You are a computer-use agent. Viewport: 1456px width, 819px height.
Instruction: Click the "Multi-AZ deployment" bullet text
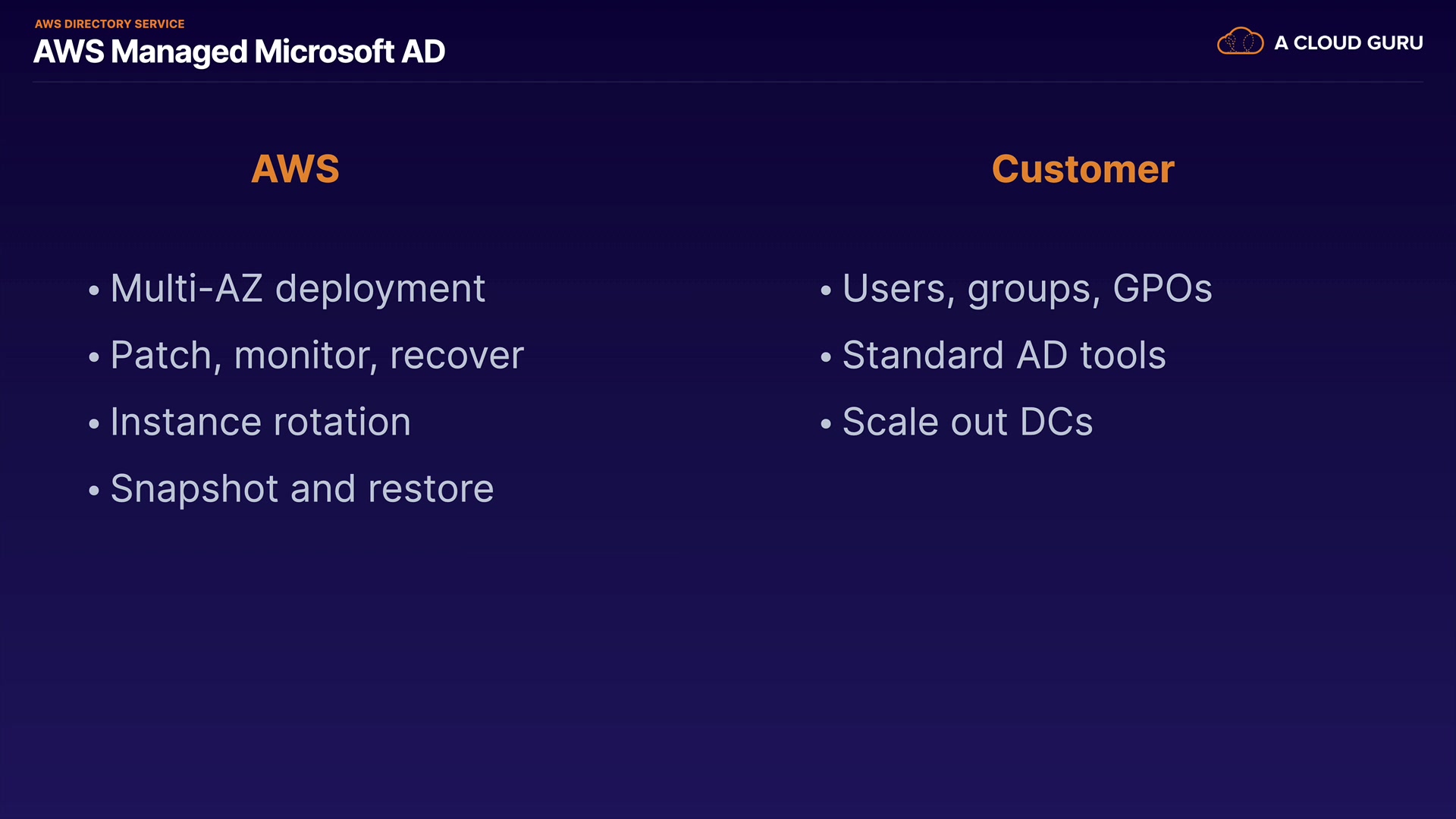coord(297,289)
